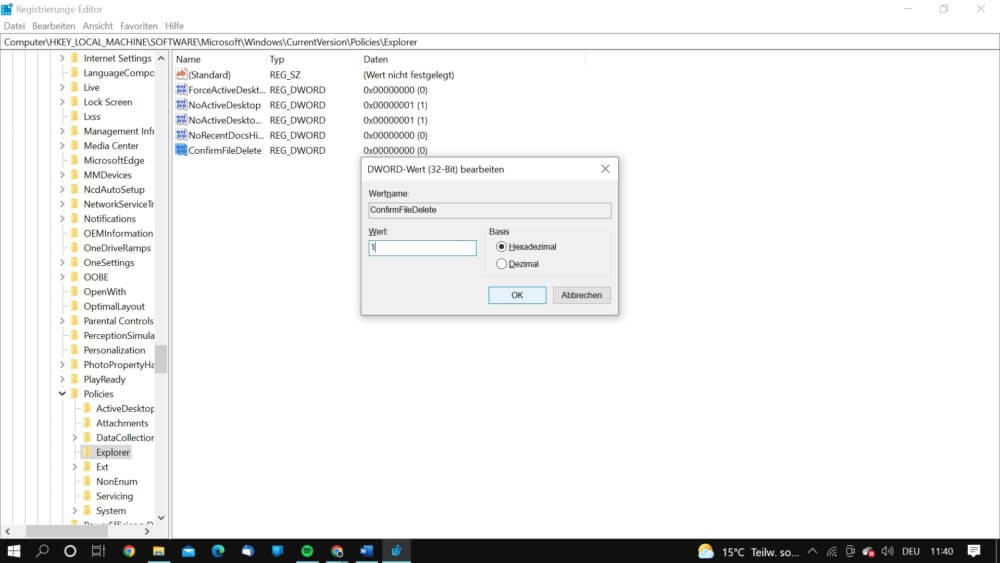The image size is (1000, 563).
Task: Expand the Management Infr key
Action: pyautogui.click(x=62, y=131)
